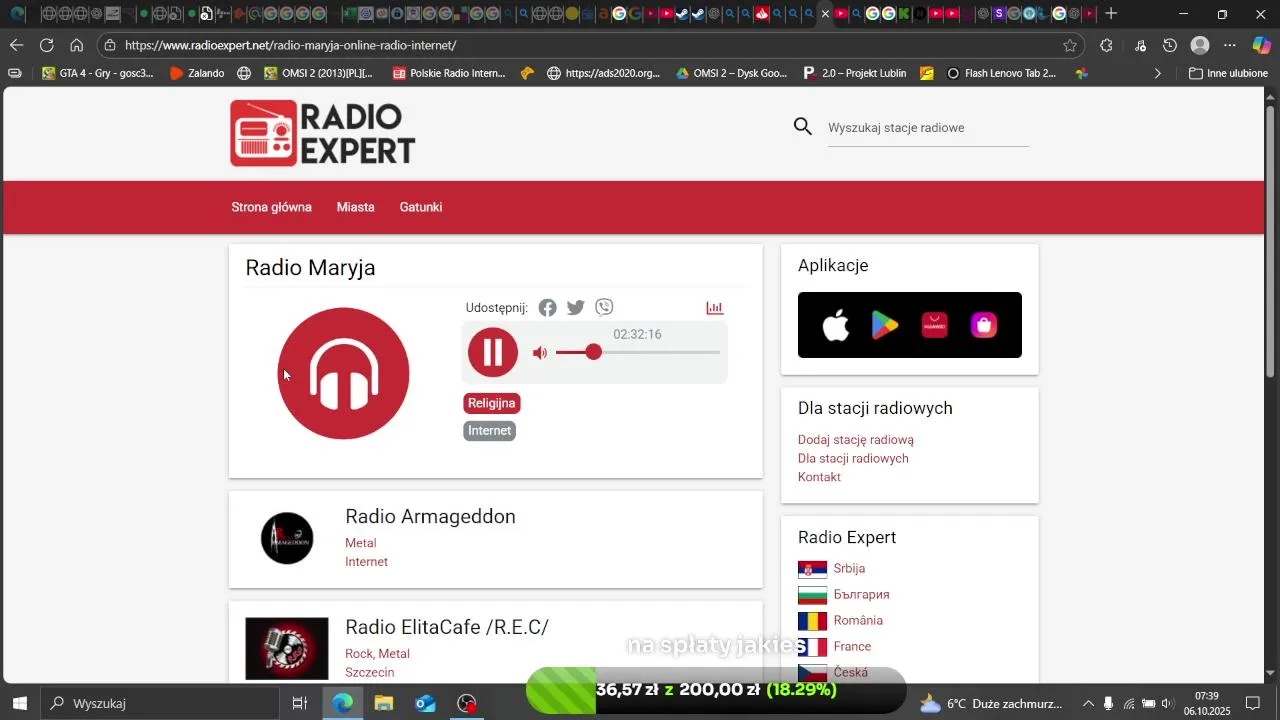Open the Kontakt link

[x=819, y=477]
